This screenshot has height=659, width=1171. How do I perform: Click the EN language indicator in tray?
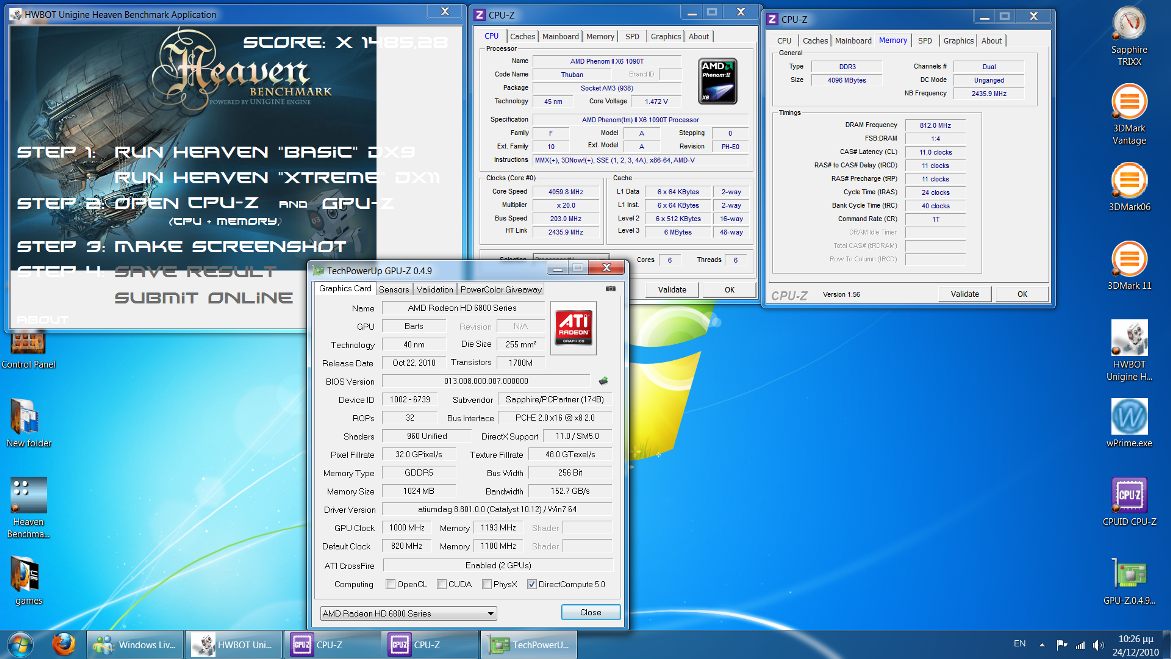pyautogui.click(x=1019, y=643)
